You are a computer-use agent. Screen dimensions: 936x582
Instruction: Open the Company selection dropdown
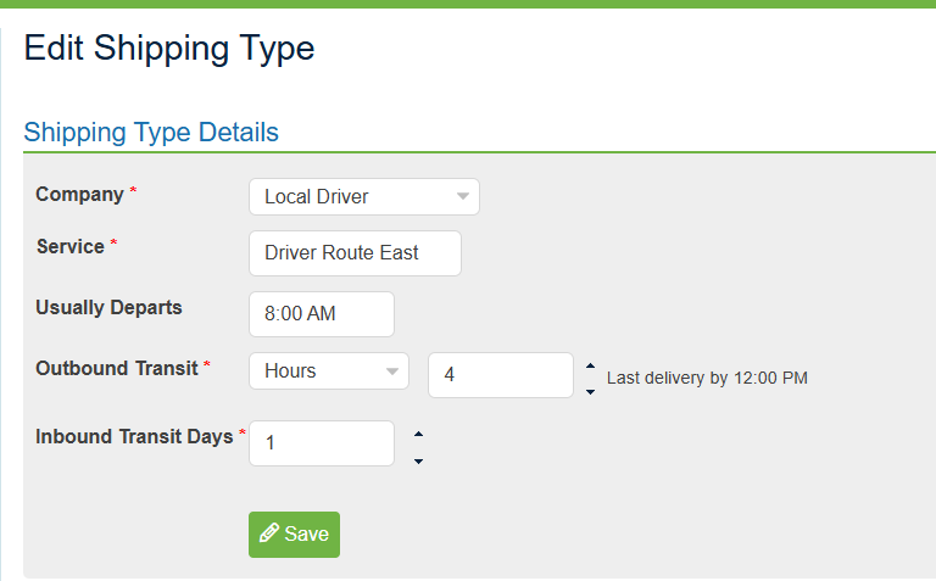coord(364,196)
